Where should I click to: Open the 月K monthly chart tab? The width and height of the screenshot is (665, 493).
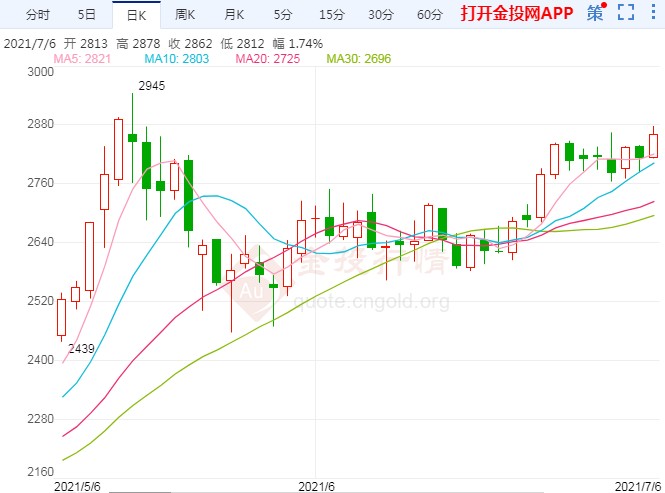pyautogui.click(x=234, y=15)
